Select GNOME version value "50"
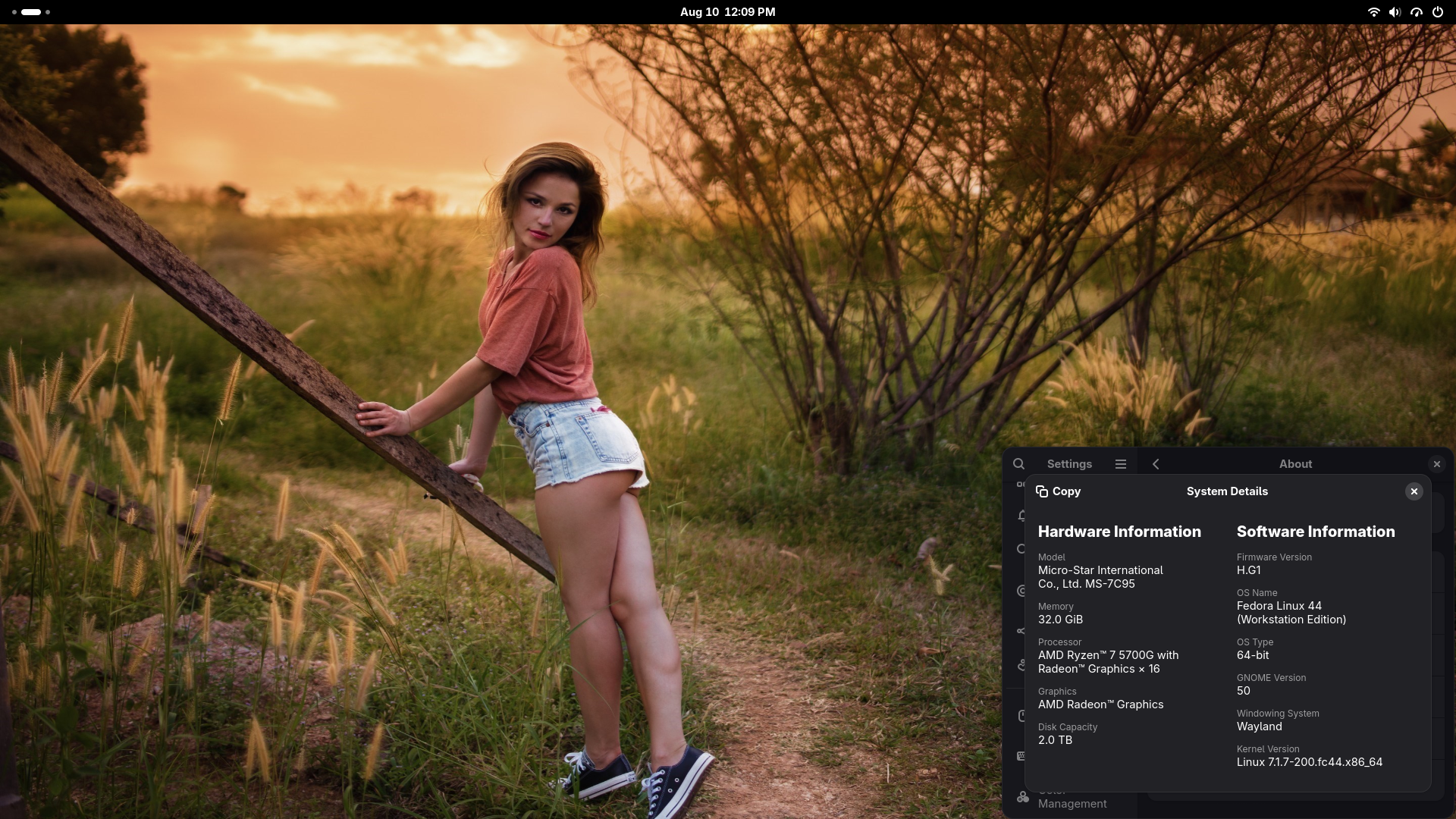The height and width of the screenshot is (819, 1456). (x=1244, y=691)
